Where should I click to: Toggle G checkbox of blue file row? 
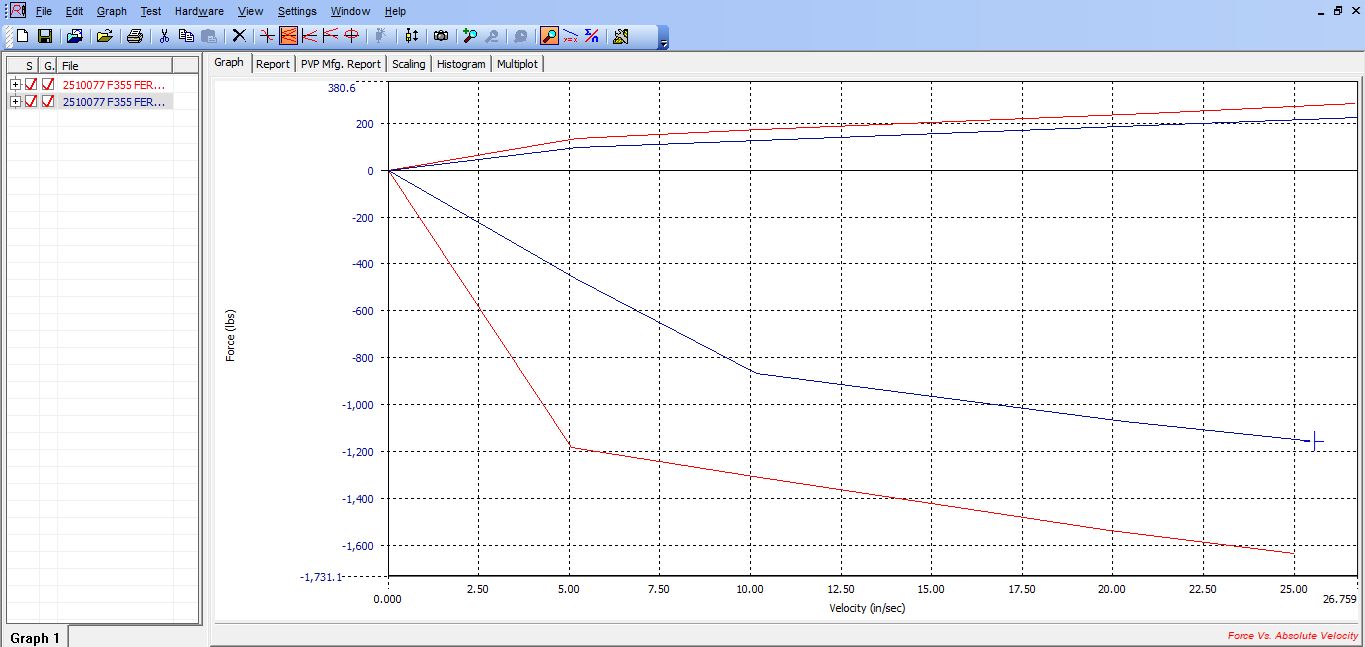point(48,101)
